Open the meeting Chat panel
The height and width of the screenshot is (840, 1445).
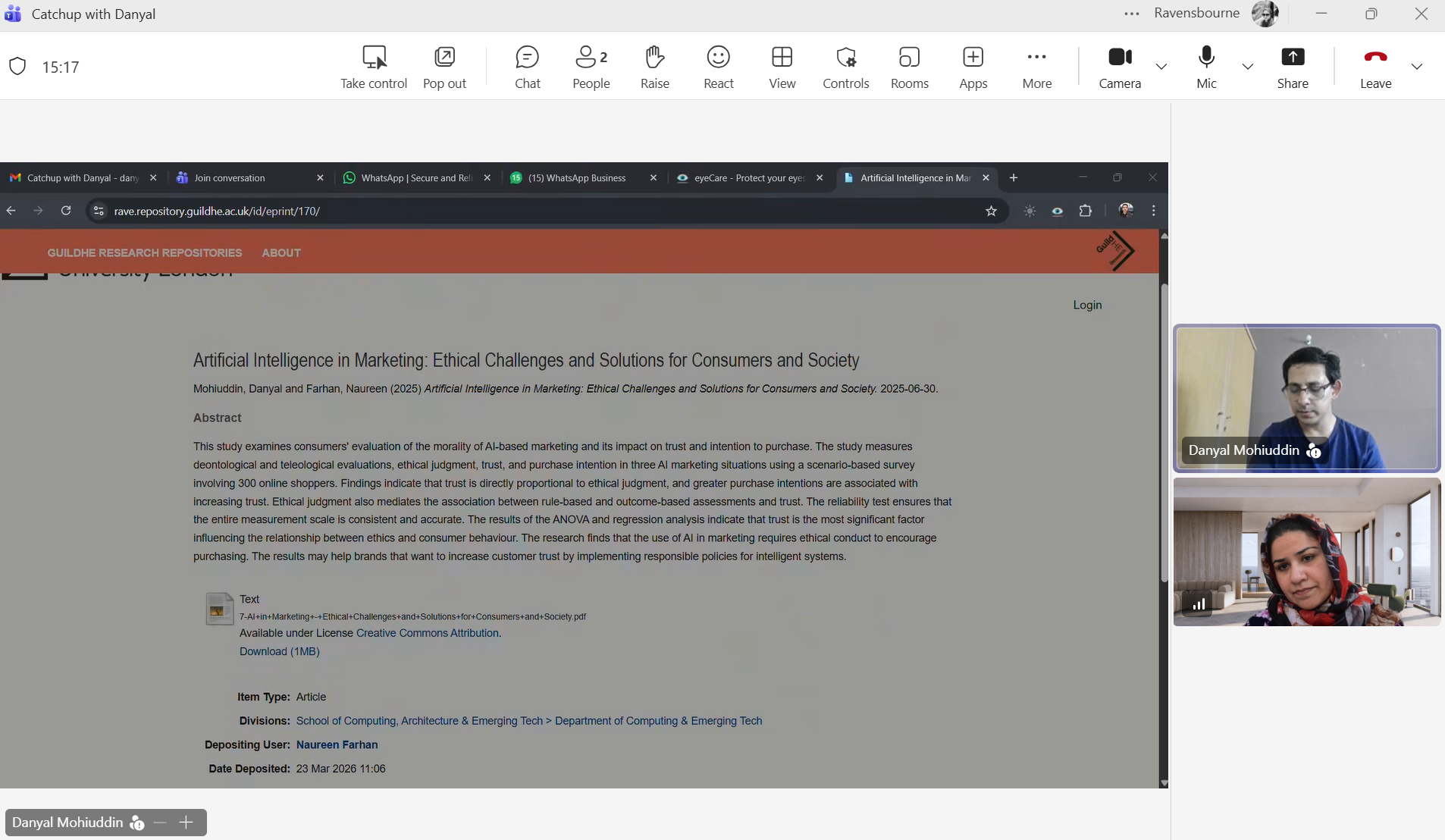pos(528,67)
